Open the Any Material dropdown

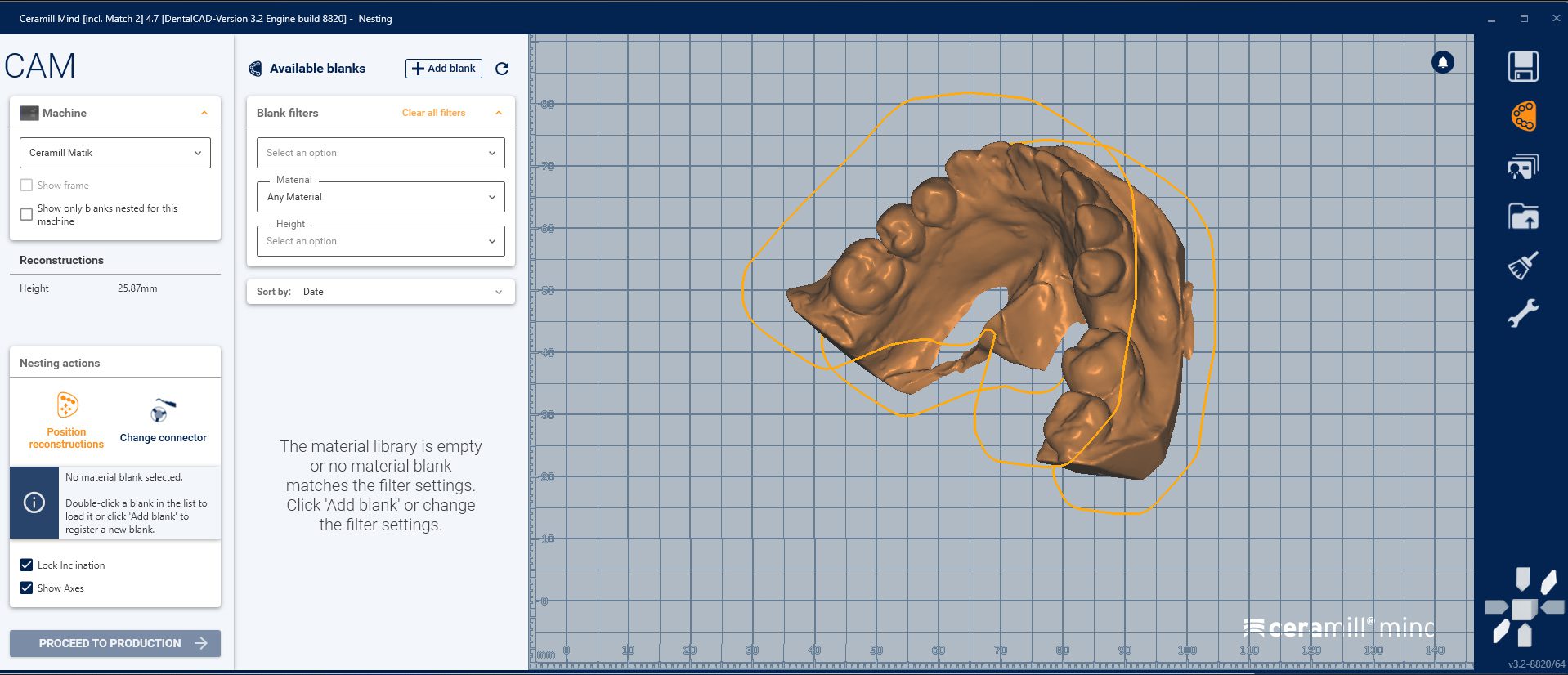point(380,197)
